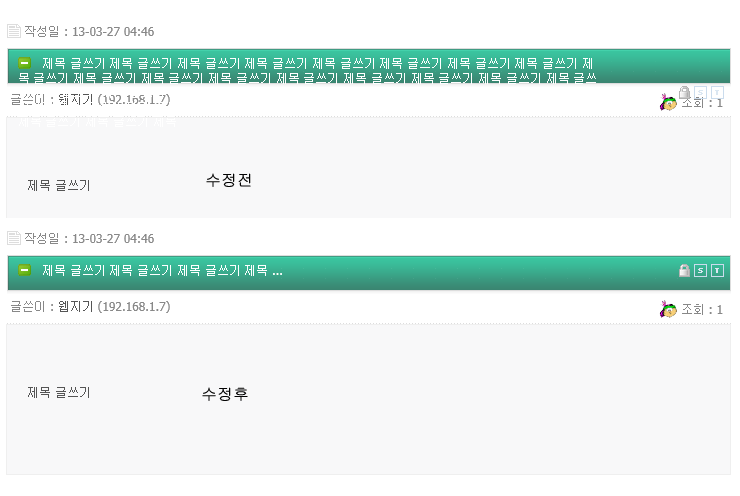Image resolution: width=740 pixels, height=496 pixels.
Task: Collapse the upper post with the minus icon
Action: 25,63
